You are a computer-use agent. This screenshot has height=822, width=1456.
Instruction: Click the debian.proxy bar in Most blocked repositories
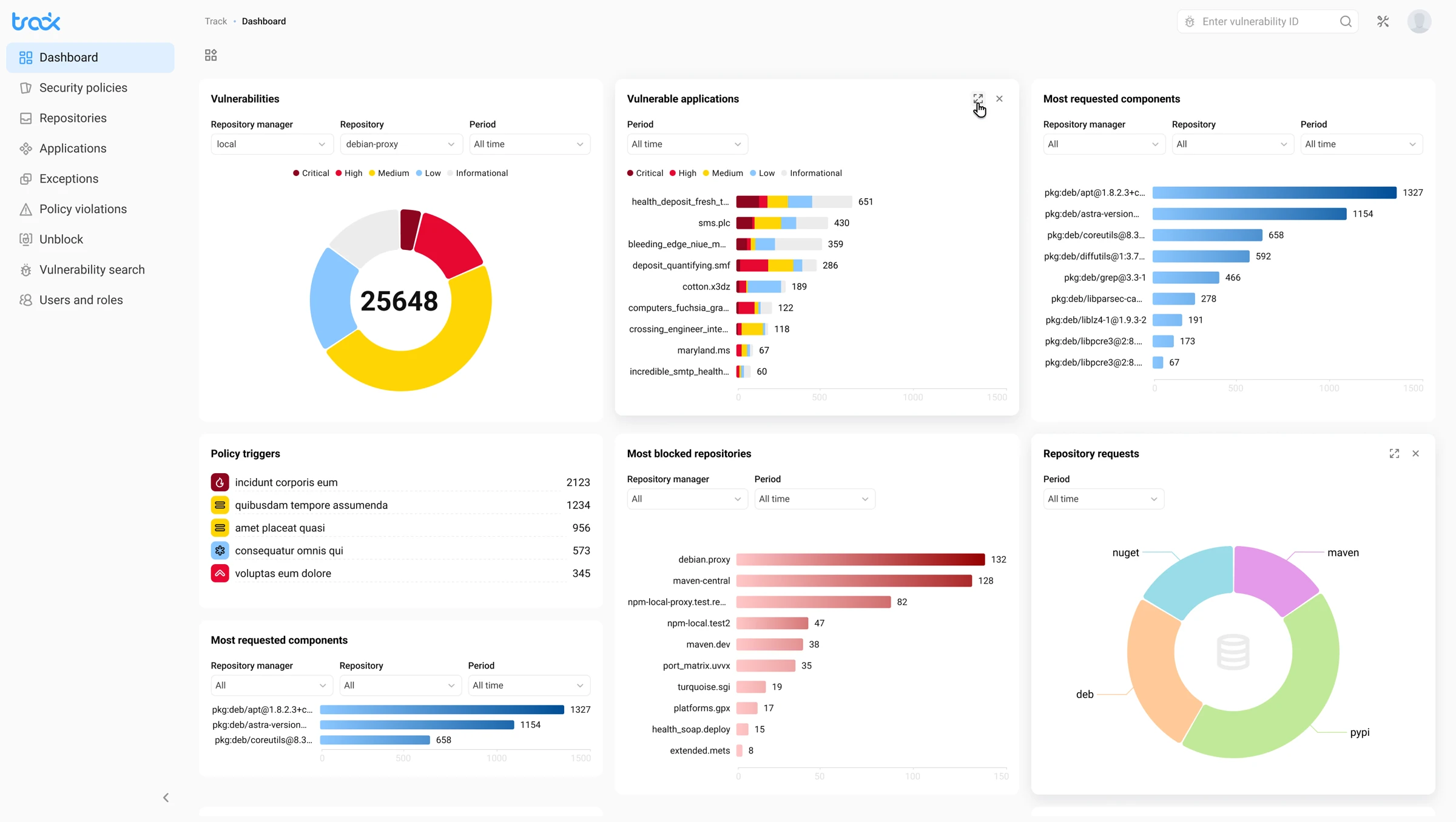click(x=860, y=559)
